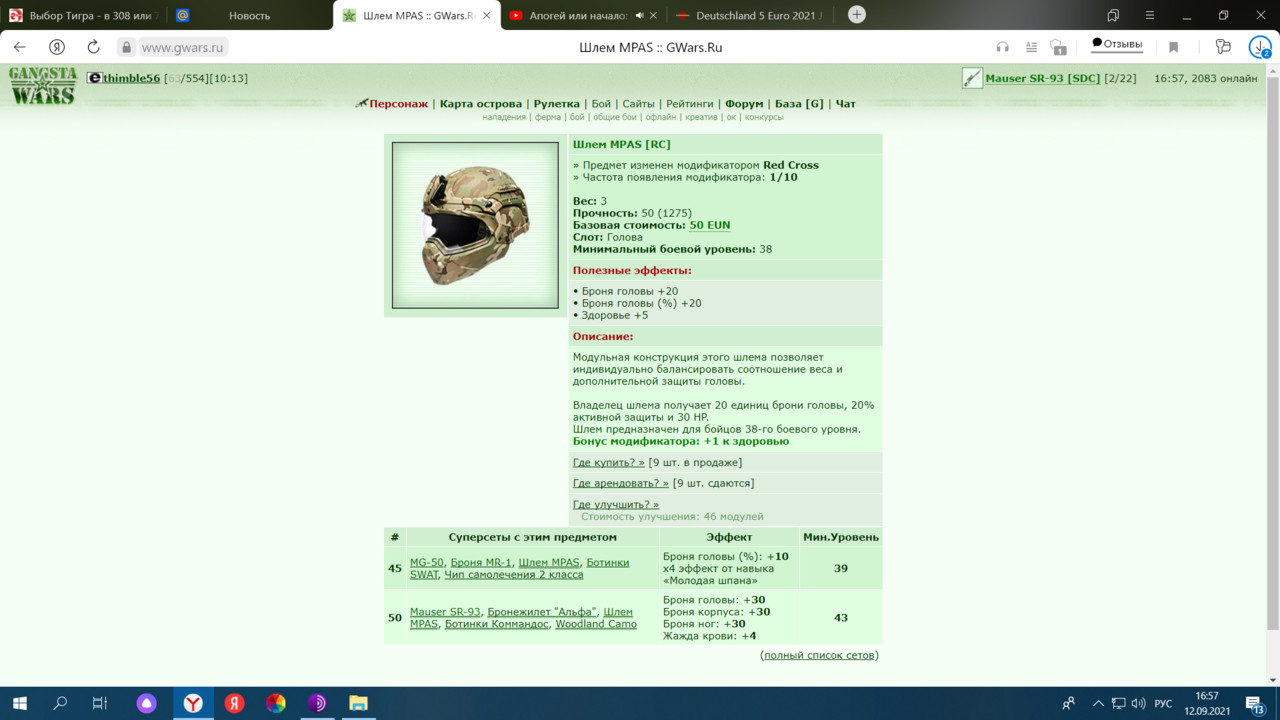The width and height of the screenshot is (1280, 720).
Task: Open the Чип самолечения 2 класса link
Action: [x=514, y=575]
